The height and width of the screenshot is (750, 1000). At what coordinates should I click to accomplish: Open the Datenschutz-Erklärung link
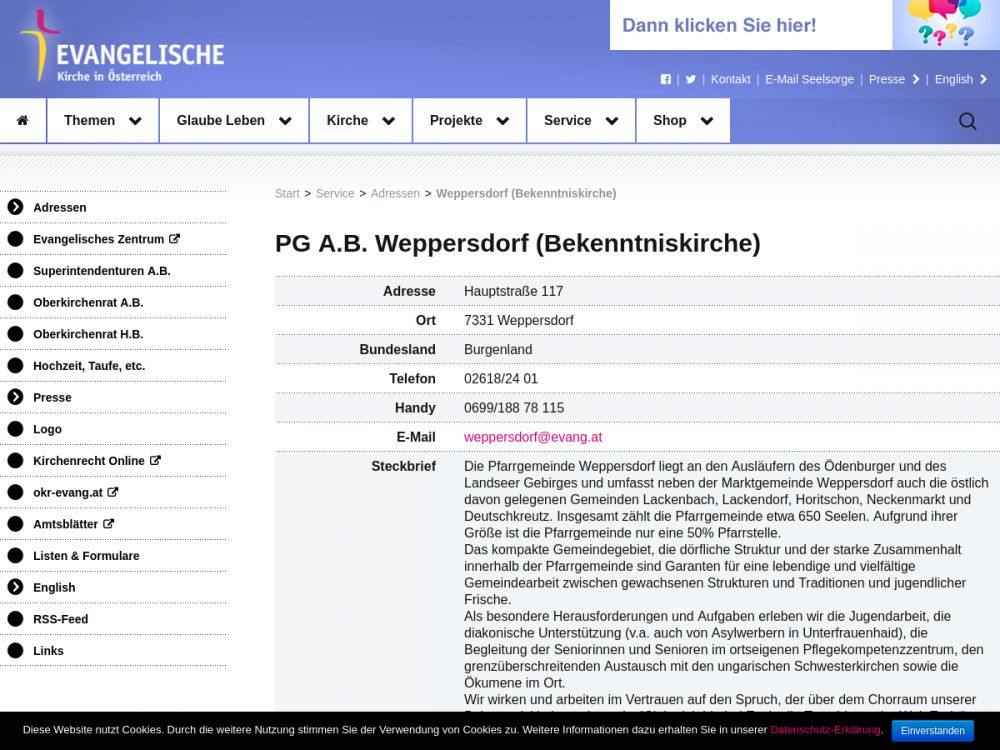(824, 730)
